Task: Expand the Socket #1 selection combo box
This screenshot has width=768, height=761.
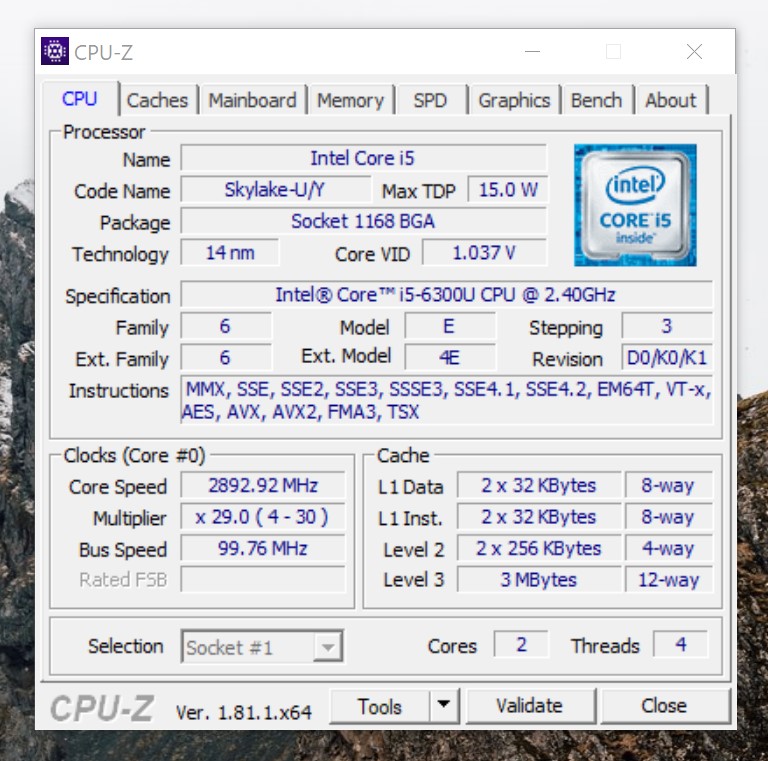Action: click(x=328, y=647)
